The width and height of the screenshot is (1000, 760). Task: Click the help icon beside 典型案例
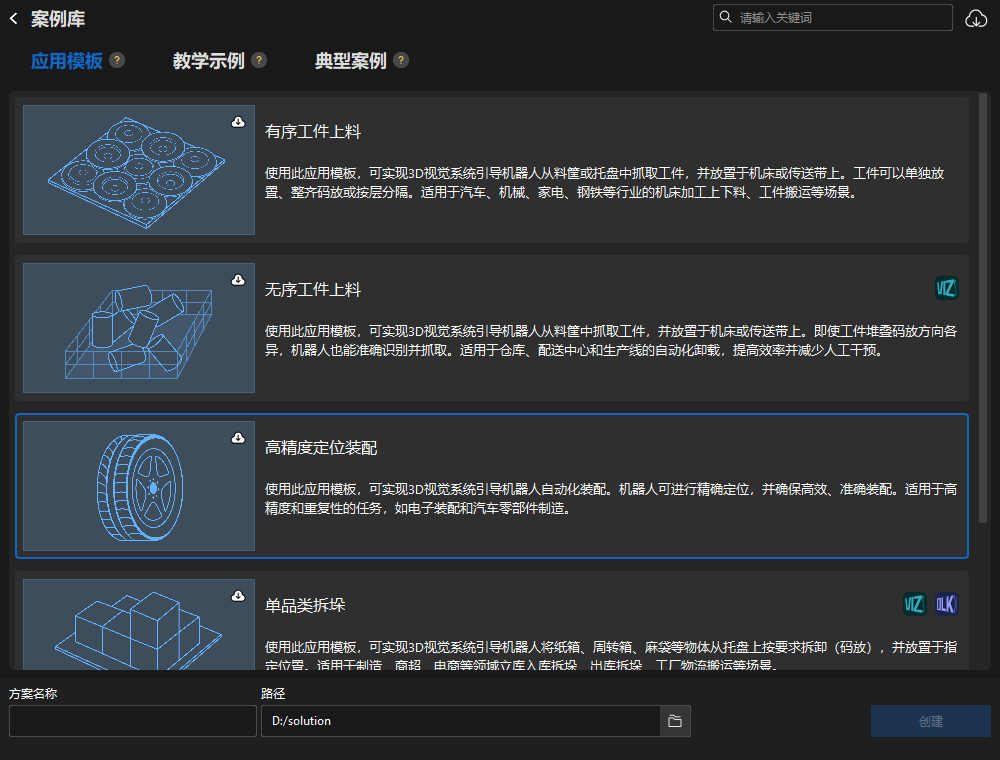[x=401, y=60]
